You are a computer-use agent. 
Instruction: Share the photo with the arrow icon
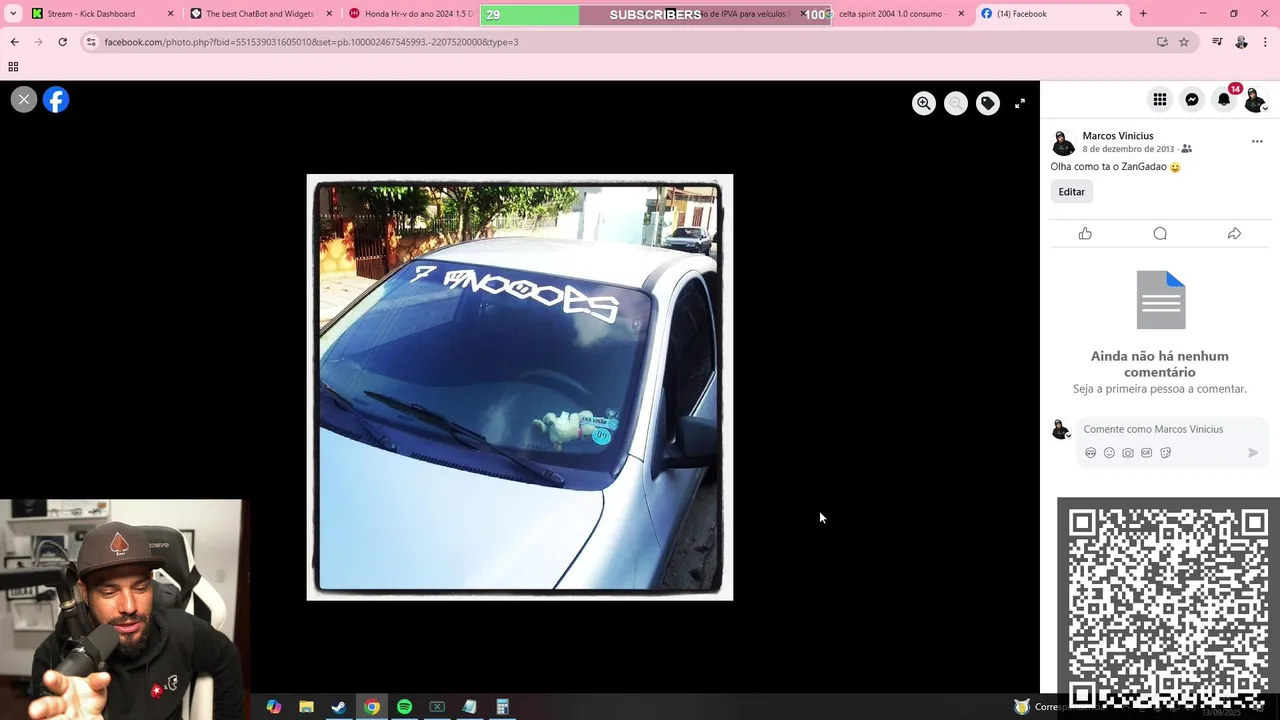(x=1234, y=233)
